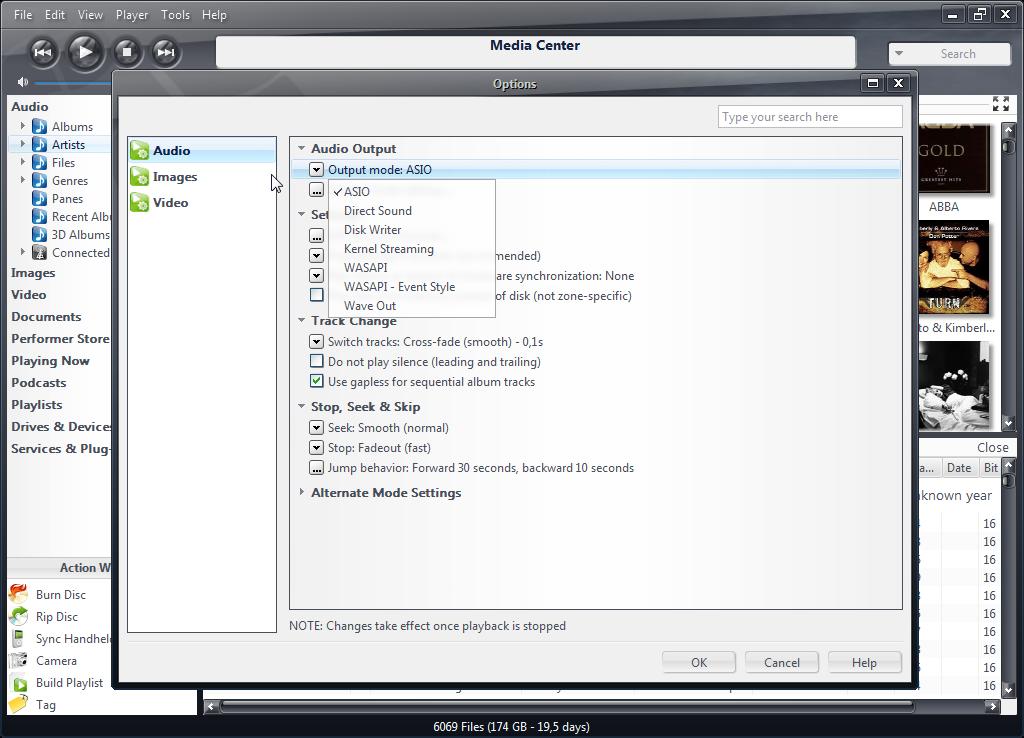
Task: Enable Do not play silence checkbox
Action: pos(317,362)
